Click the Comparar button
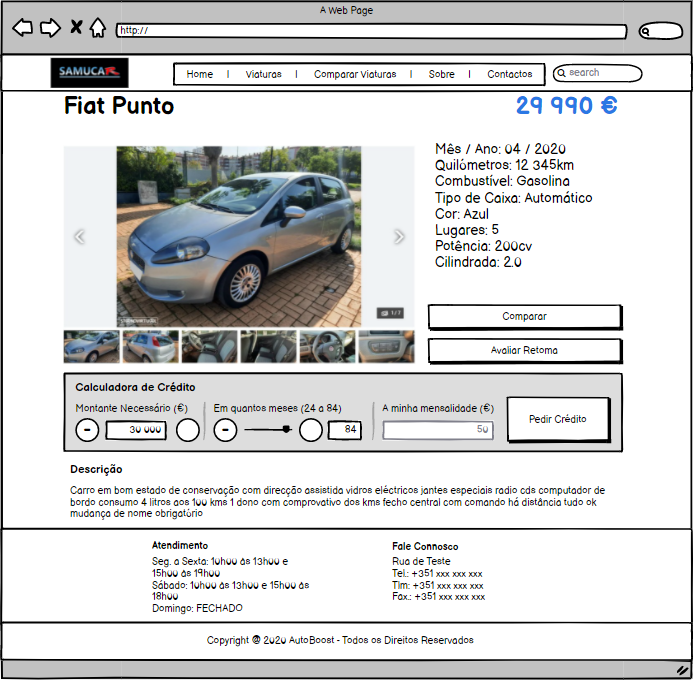The image size is (693, 680). (x=524, y=317)
